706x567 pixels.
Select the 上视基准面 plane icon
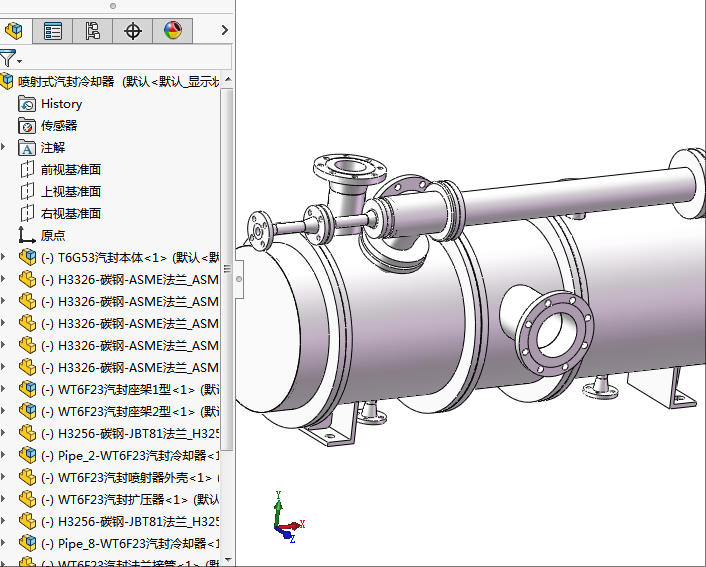27,191
